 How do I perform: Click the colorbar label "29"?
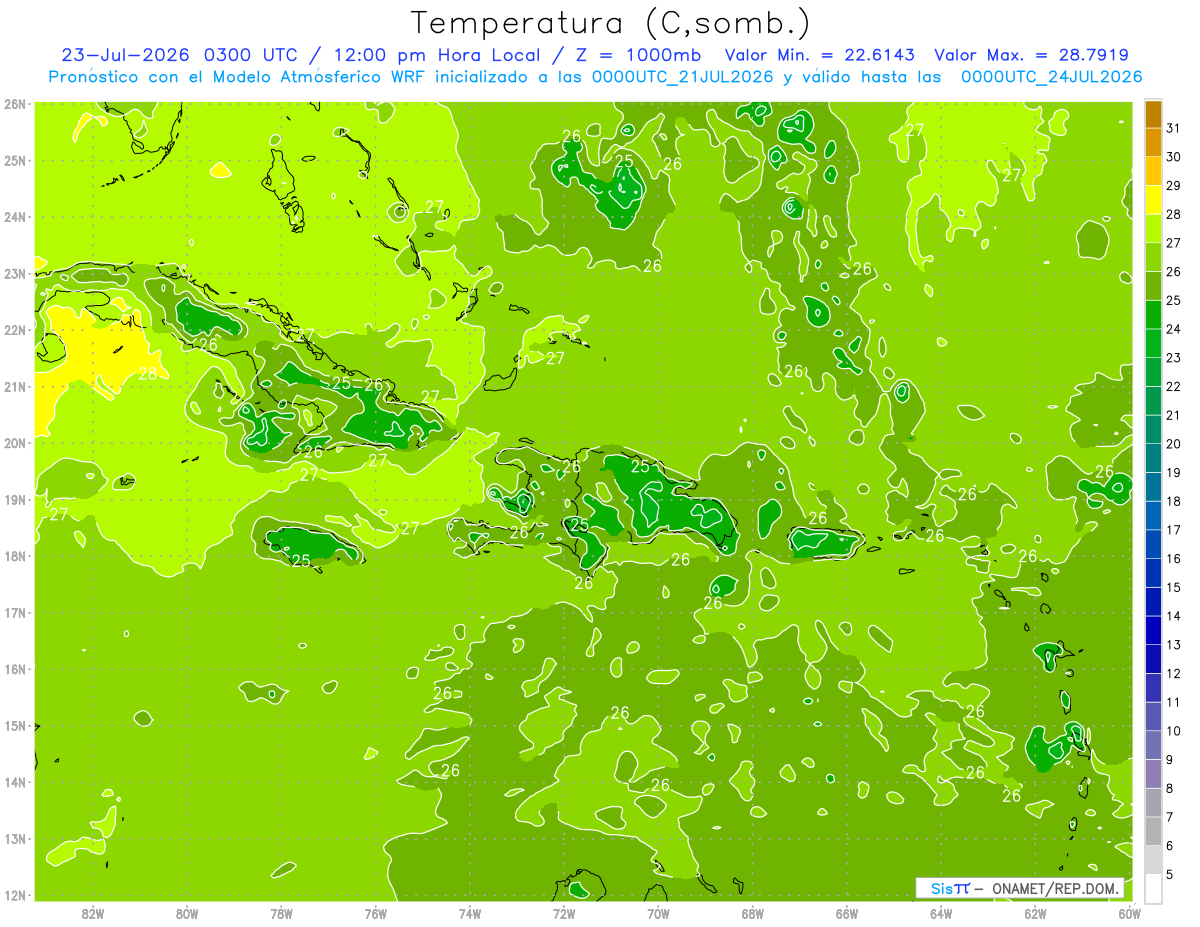point(1174,186)
